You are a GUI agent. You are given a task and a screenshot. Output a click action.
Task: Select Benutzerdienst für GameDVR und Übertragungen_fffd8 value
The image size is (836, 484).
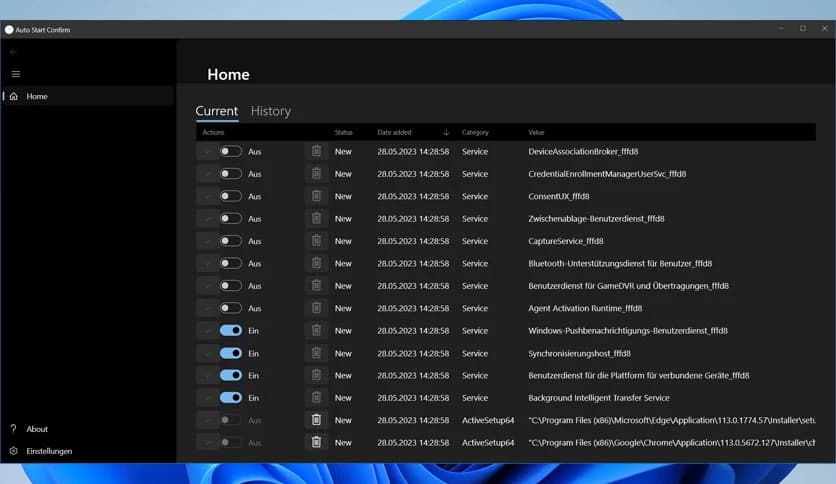click(628, 286)
